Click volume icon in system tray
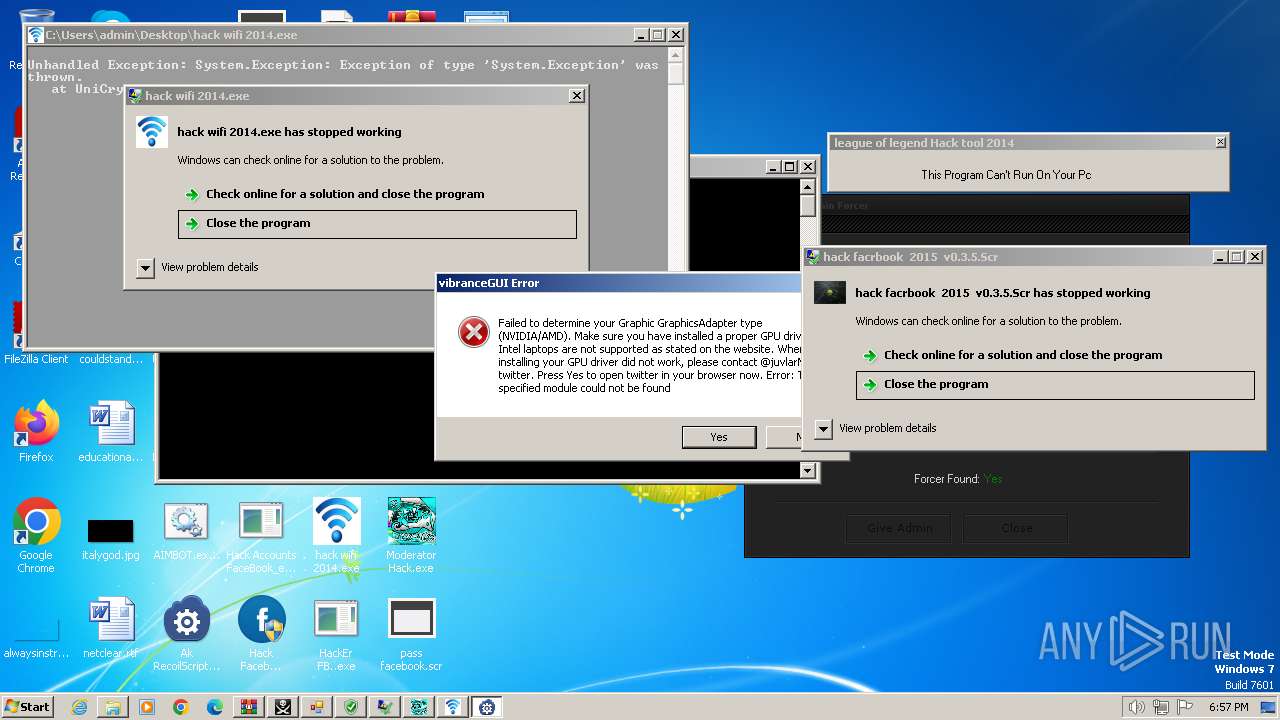The width and height of the screenshot is (1280, 720). pos(1137,707)
